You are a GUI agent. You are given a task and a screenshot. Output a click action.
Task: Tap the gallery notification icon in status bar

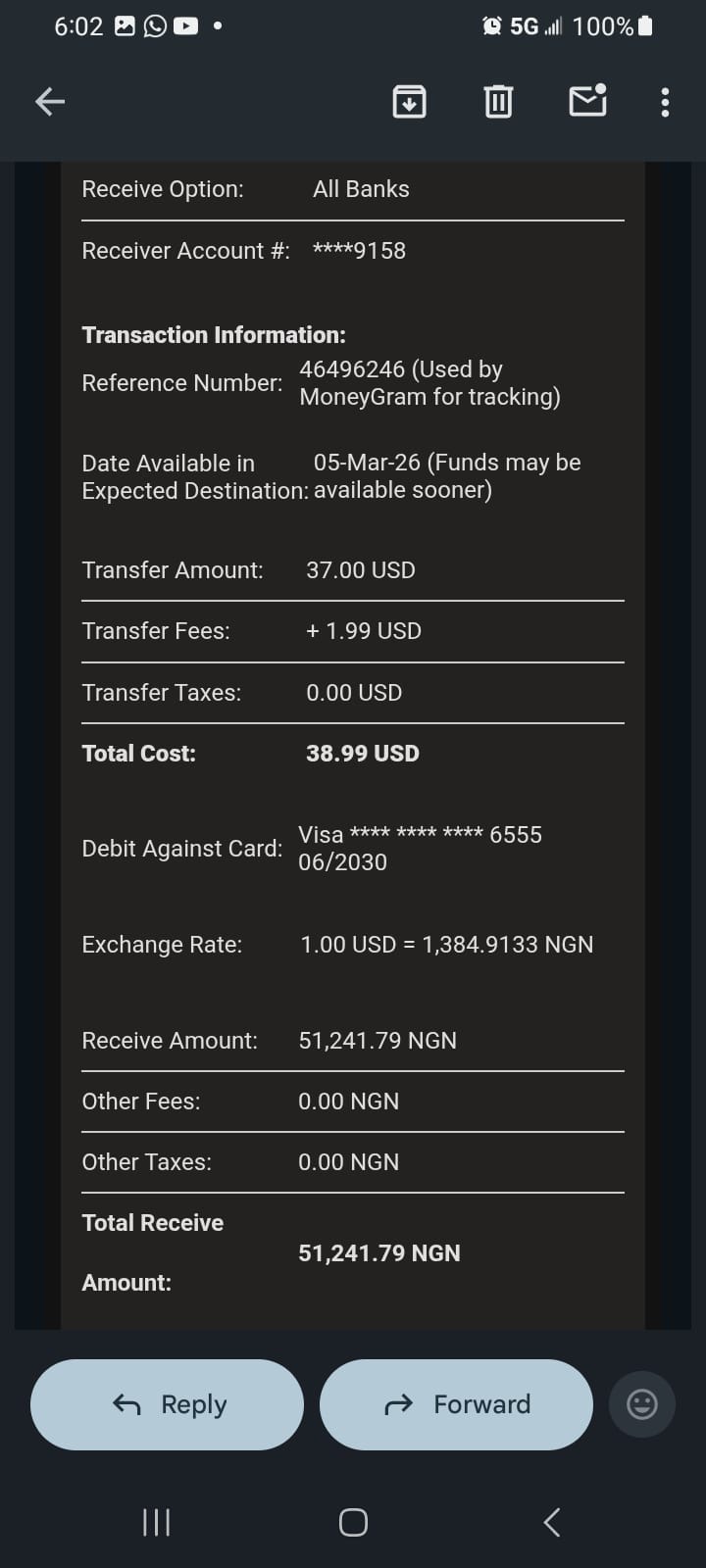(125, 26)
